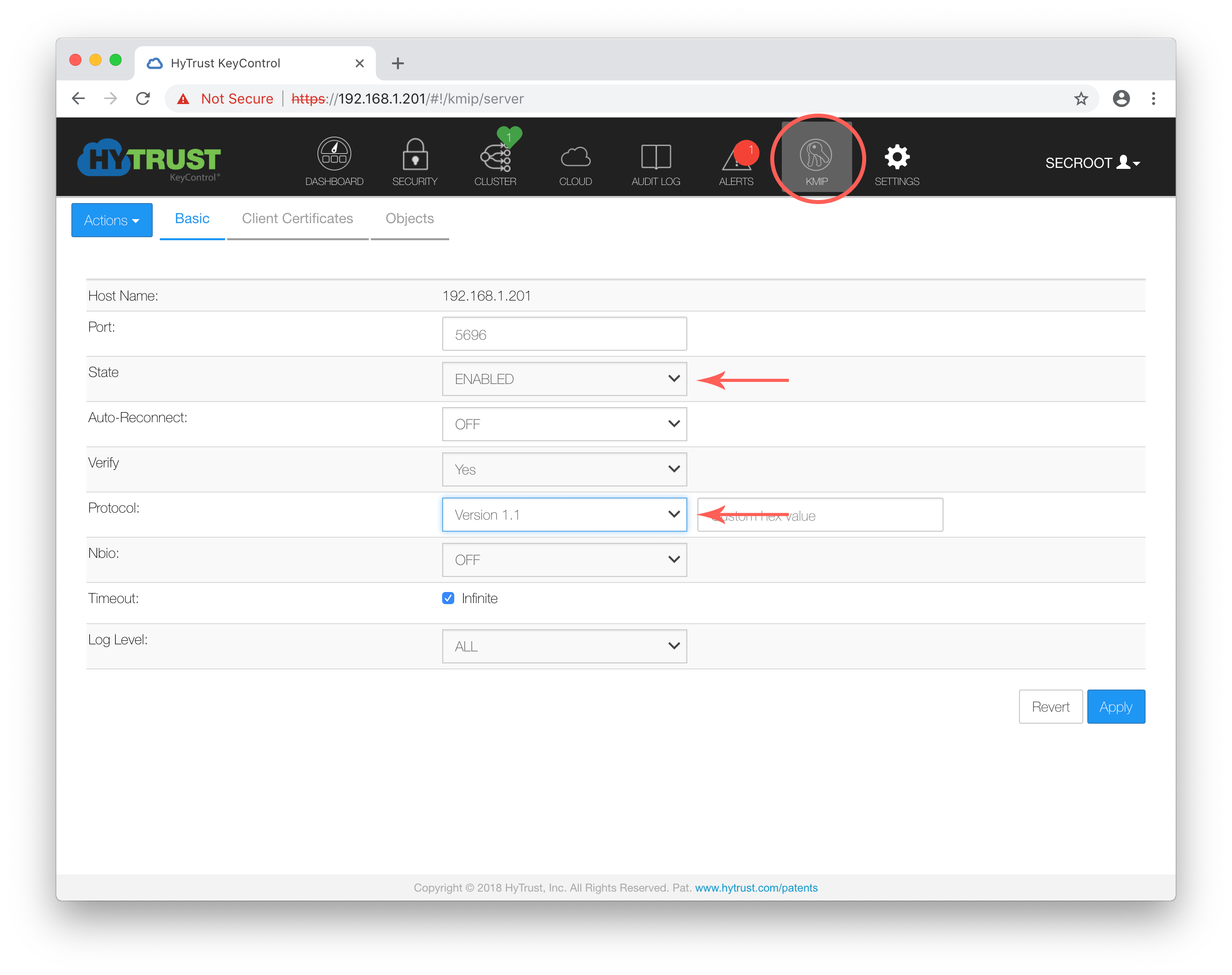Set Nbio dropdown to a different state

point(564,560)
